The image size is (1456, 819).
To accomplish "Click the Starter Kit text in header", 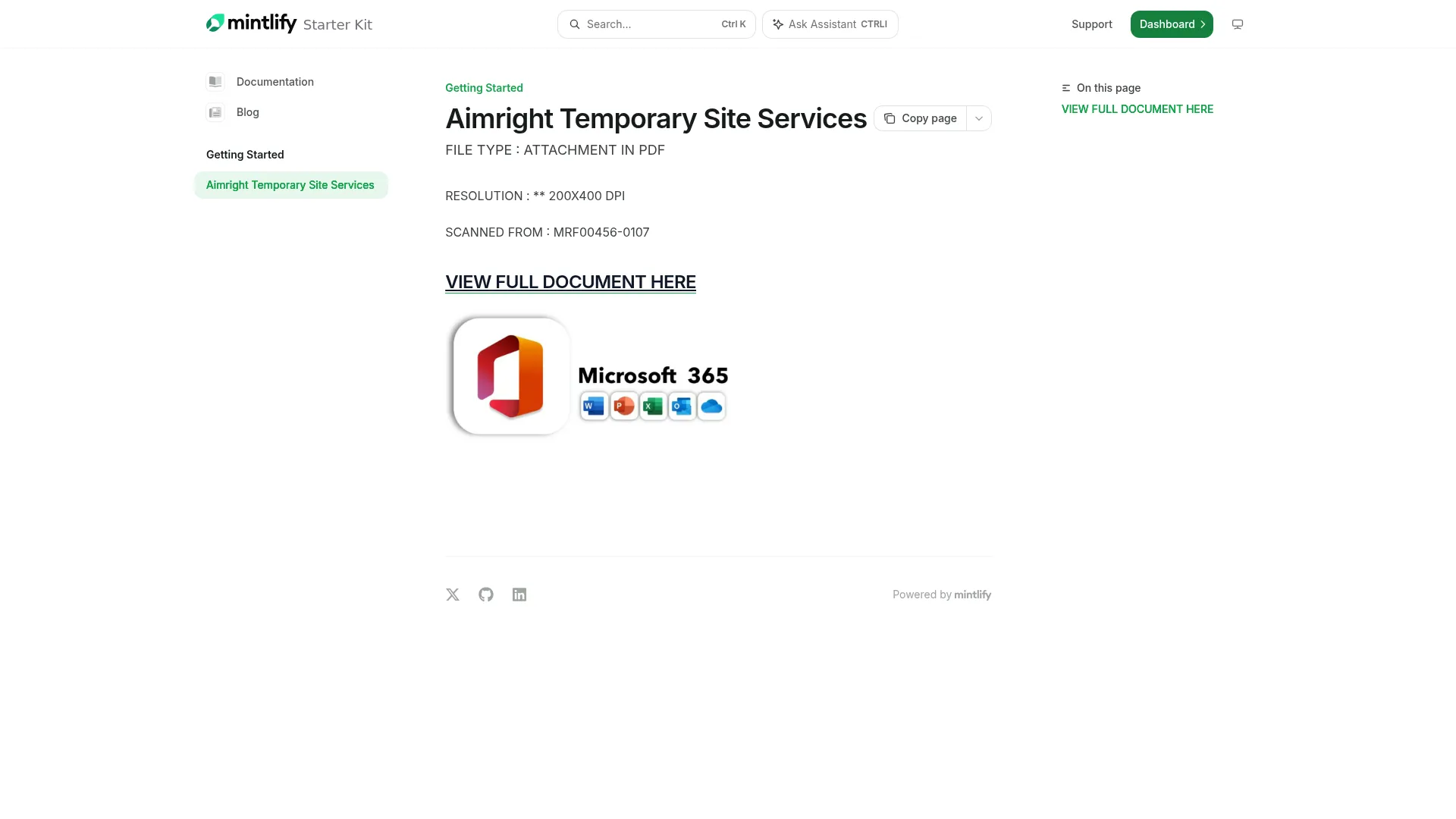I will coord(337,24).
